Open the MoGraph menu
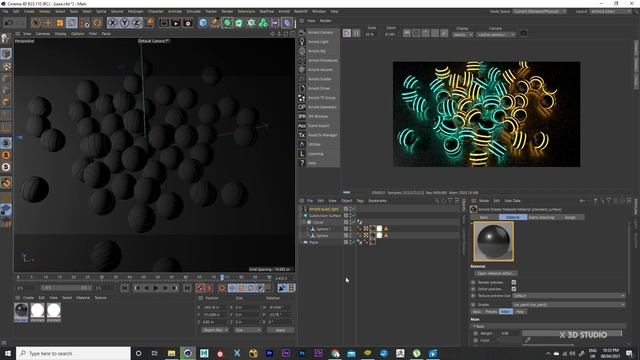This screenshot has width=640, height=360. [136, 11]
